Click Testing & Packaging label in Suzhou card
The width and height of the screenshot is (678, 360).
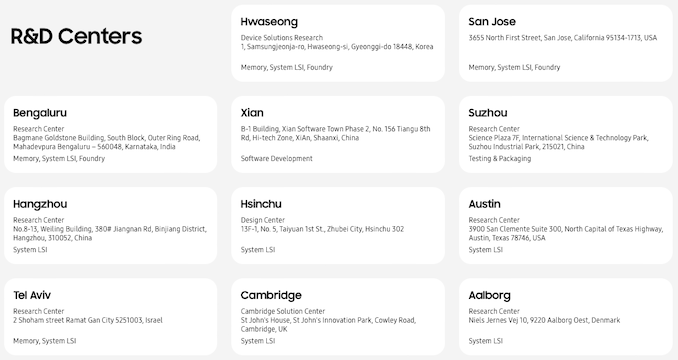pyautogui.click(x=500, y=159)
